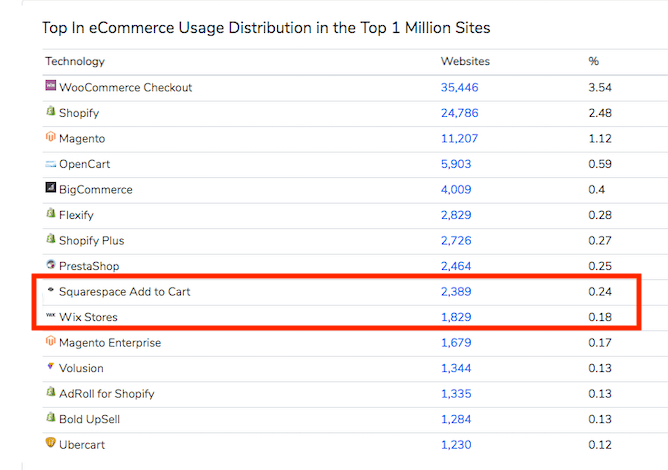Open the 11,207 websites link

click(x=459, y=138)
